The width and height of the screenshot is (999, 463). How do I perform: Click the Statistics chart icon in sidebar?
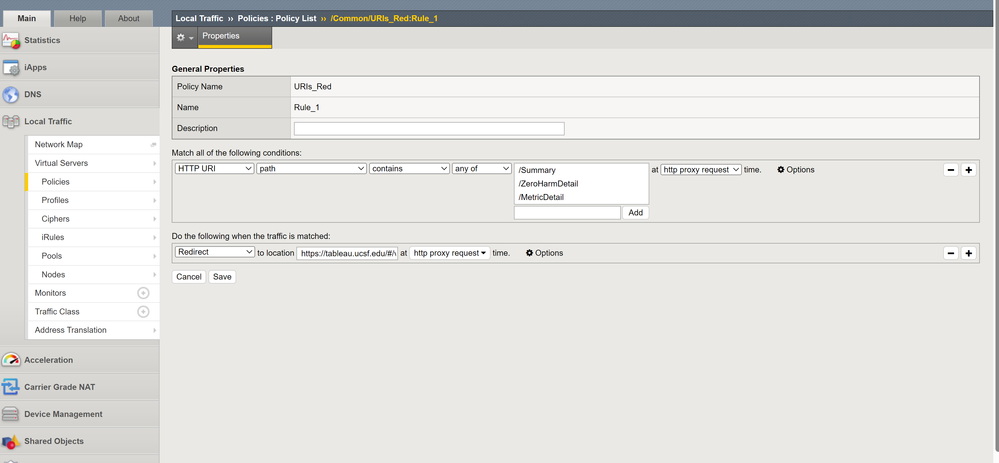click(x=11, y=41)
